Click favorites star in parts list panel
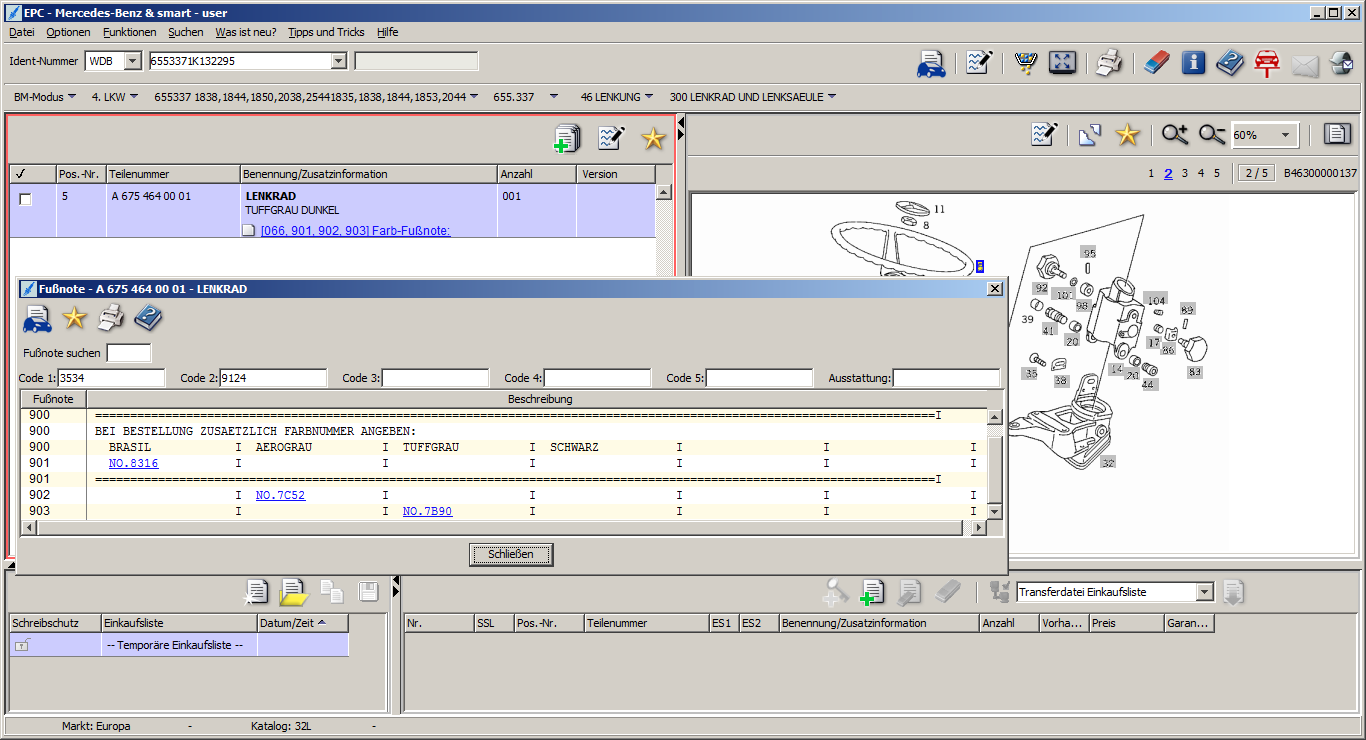This screenshot has height=740, width=1366. pyautogui.click(x=654, y=138)
